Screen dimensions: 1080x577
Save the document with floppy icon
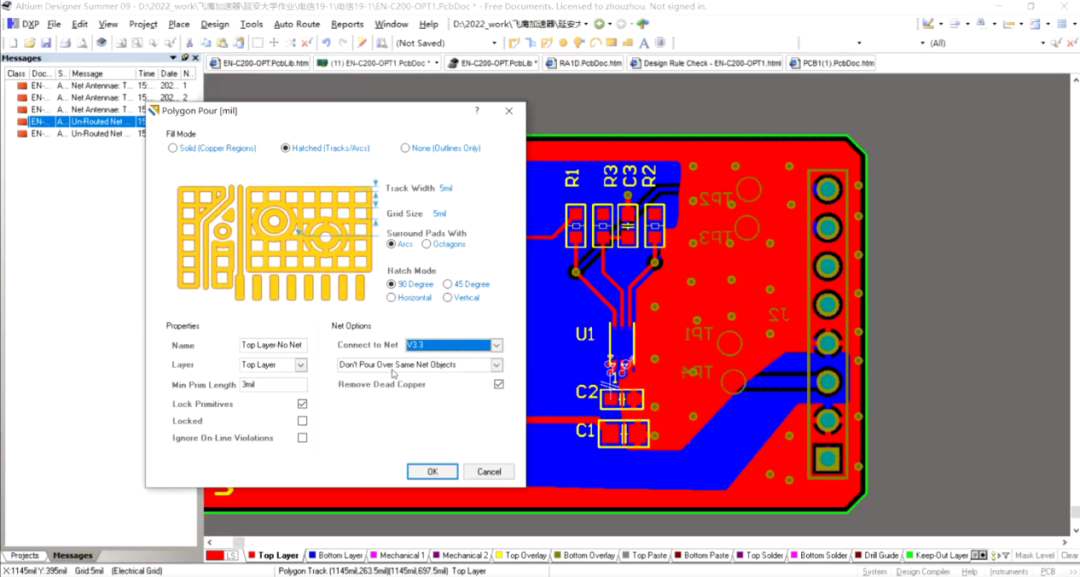tap(46, 43)
